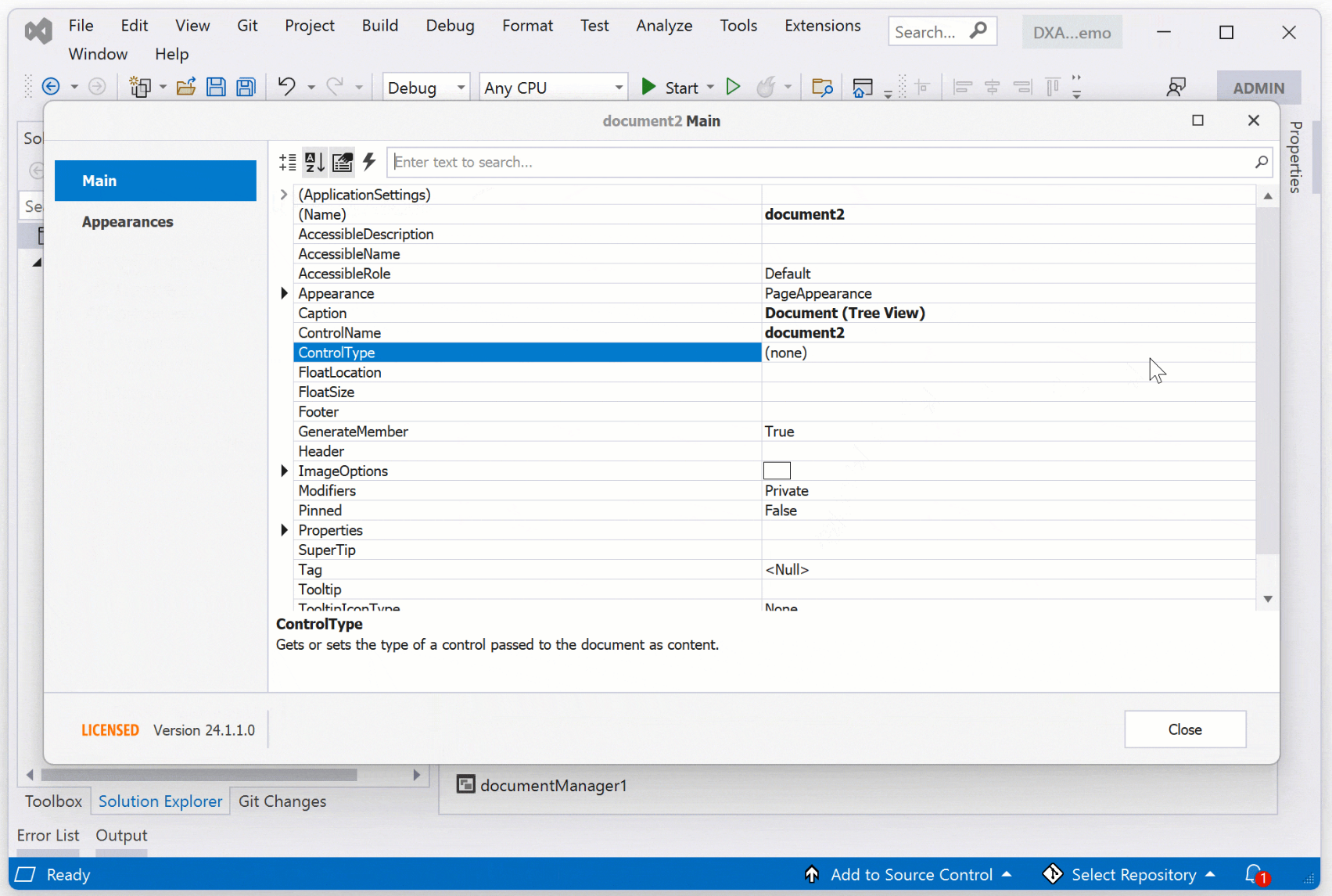Image resolution: width=1332 pixels, height=896 pixels.
Task: Click the Open File folder icon
Action: (x=186, y=87)
